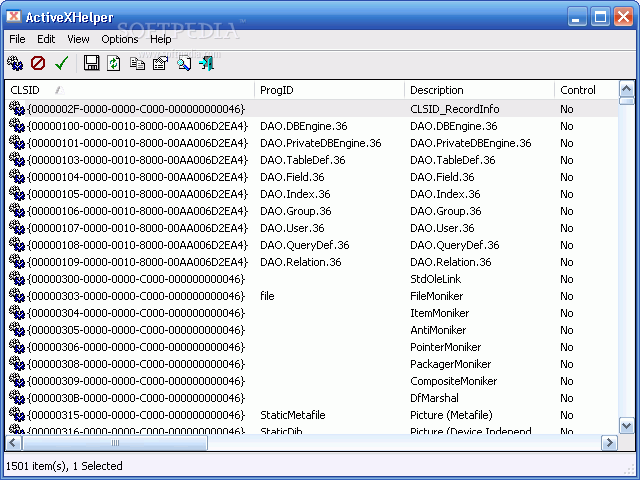
Task: Click the green checkmark Enable icon
Action: (61, 63)
